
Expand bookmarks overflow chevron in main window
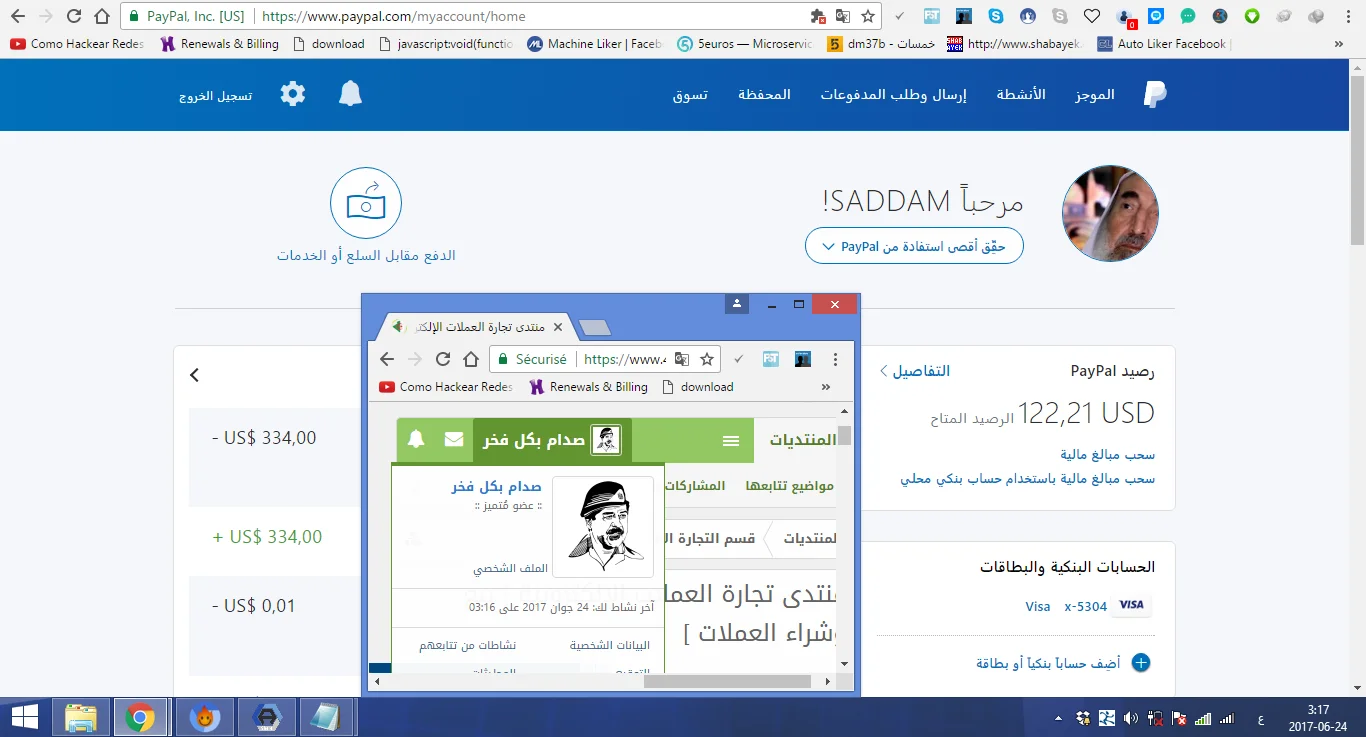1339,44
